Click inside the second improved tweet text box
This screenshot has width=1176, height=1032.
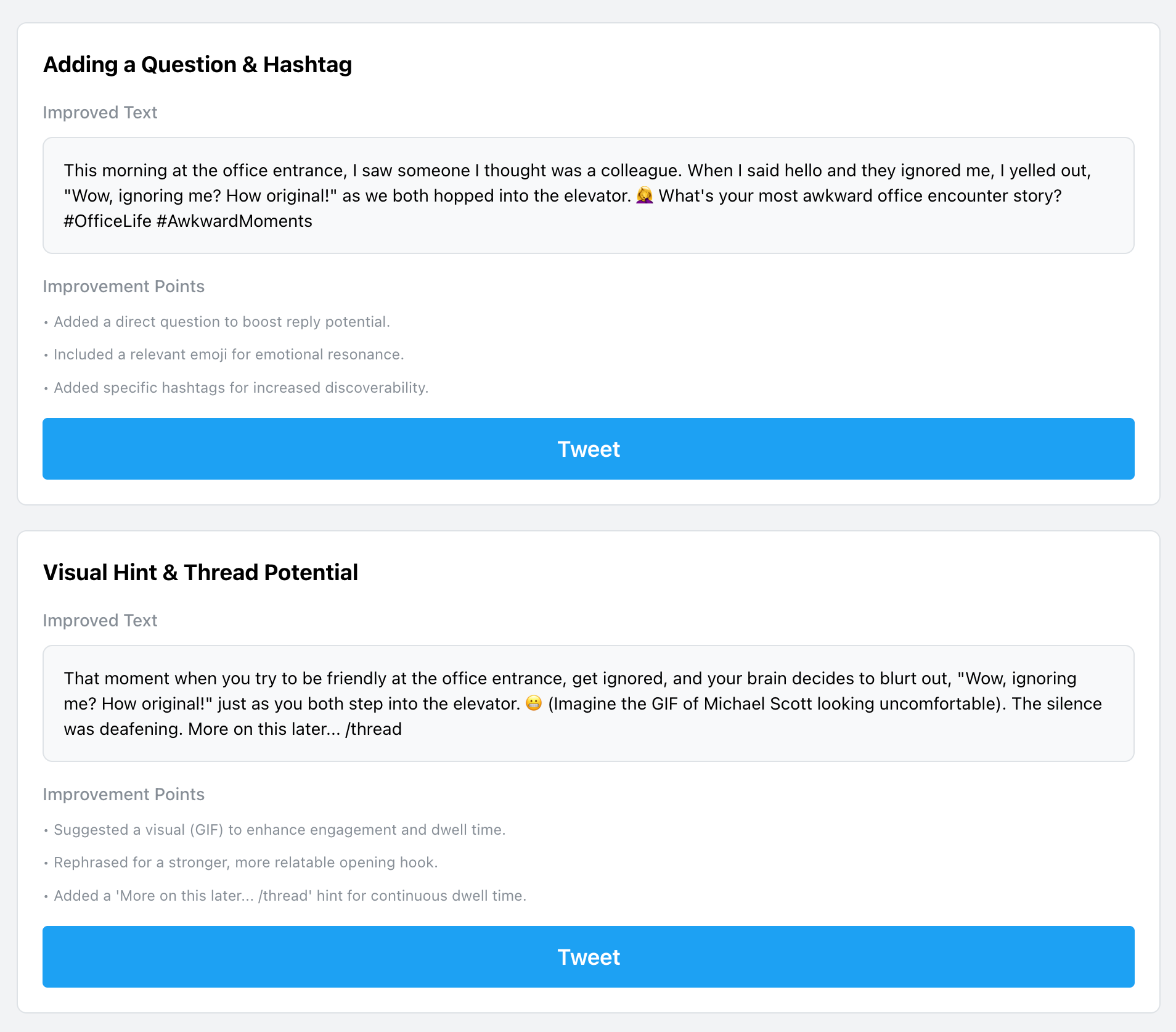(x=588, y=703)
